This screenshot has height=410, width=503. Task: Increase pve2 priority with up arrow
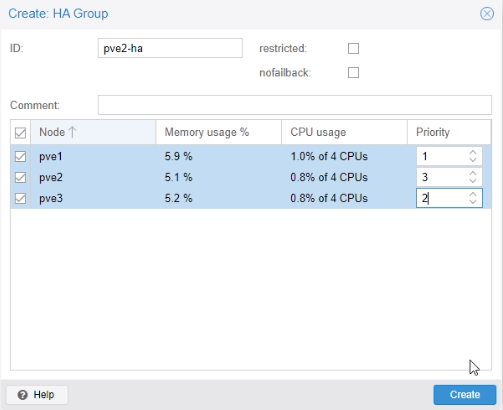473,174
